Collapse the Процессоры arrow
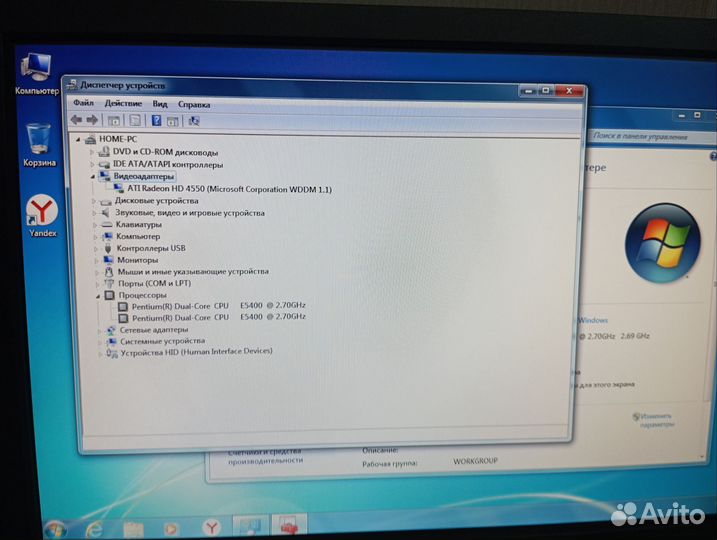Image resolution: width=717 pixels, height=540 pixels. point(97,296)
